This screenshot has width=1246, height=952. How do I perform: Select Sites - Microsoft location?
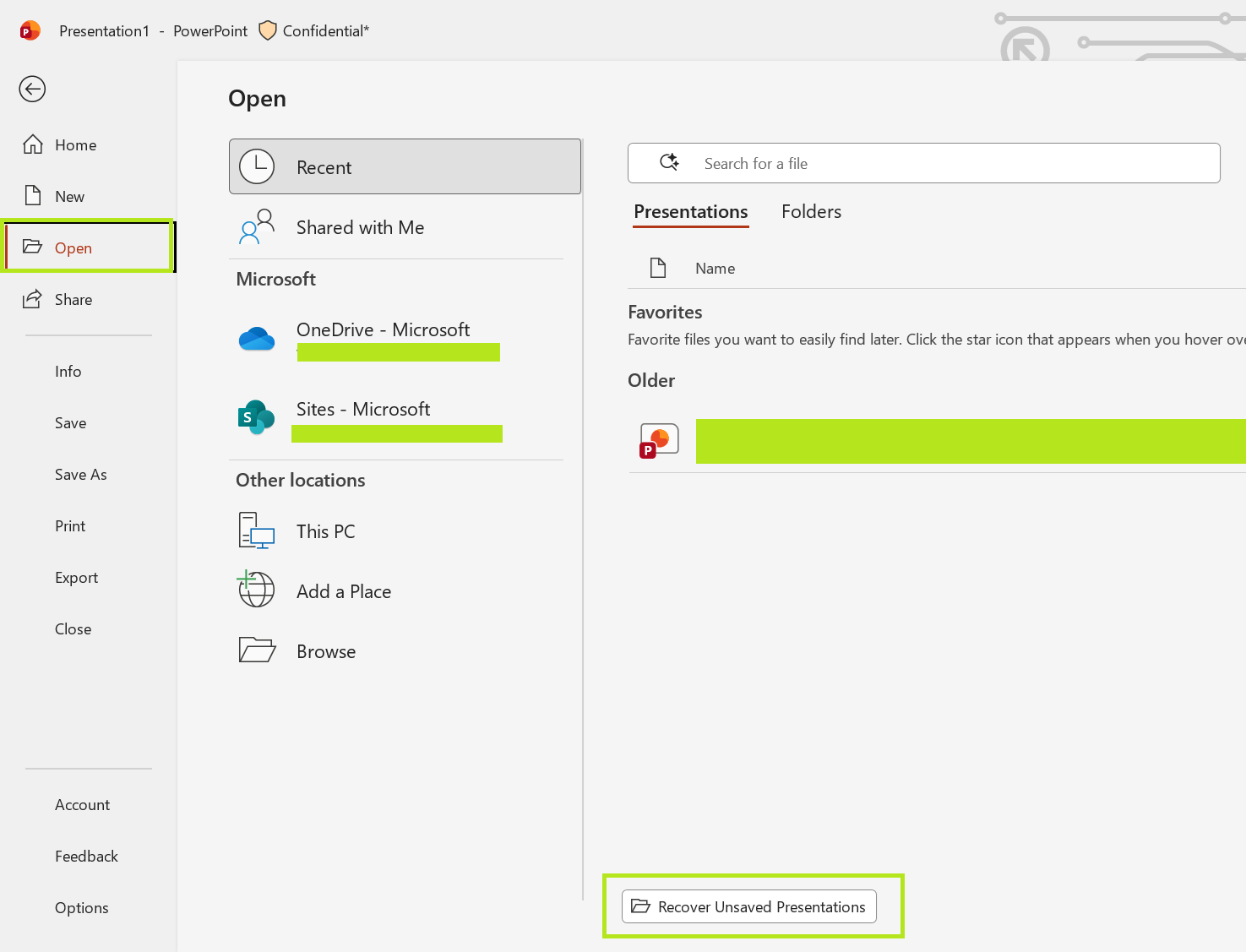(x=405, y=420)
